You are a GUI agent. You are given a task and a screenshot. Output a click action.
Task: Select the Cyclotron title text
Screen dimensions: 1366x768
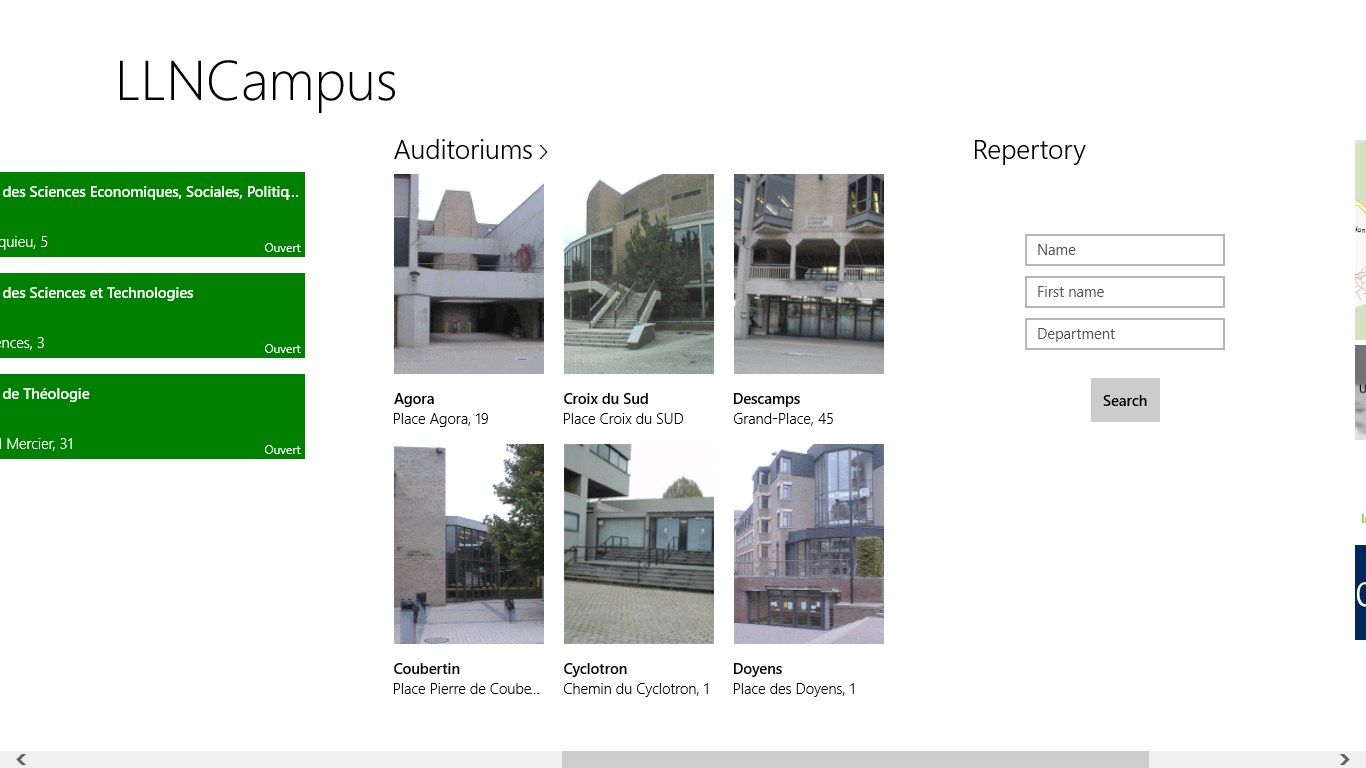point(595,669)
